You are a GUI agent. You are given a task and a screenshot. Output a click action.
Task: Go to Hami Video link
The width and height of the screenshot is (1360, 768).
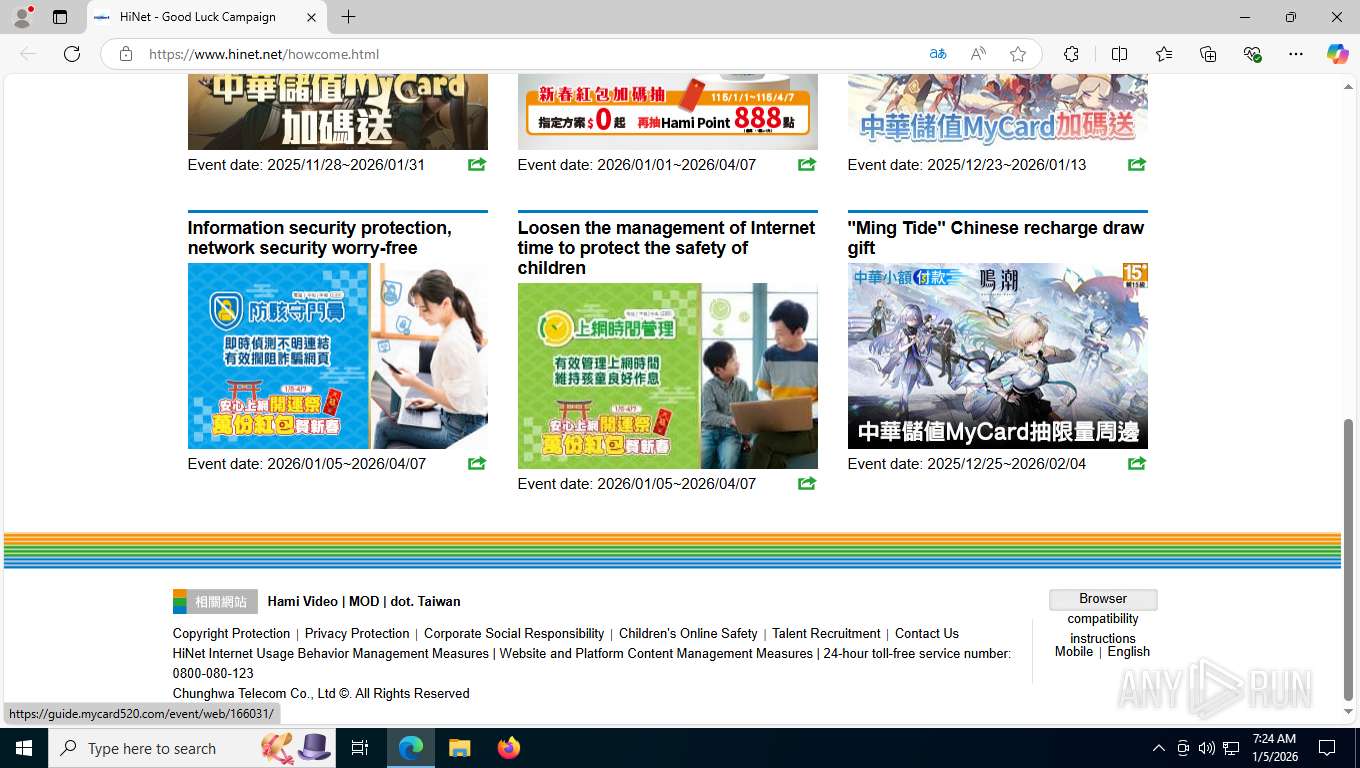click(303, 601)
